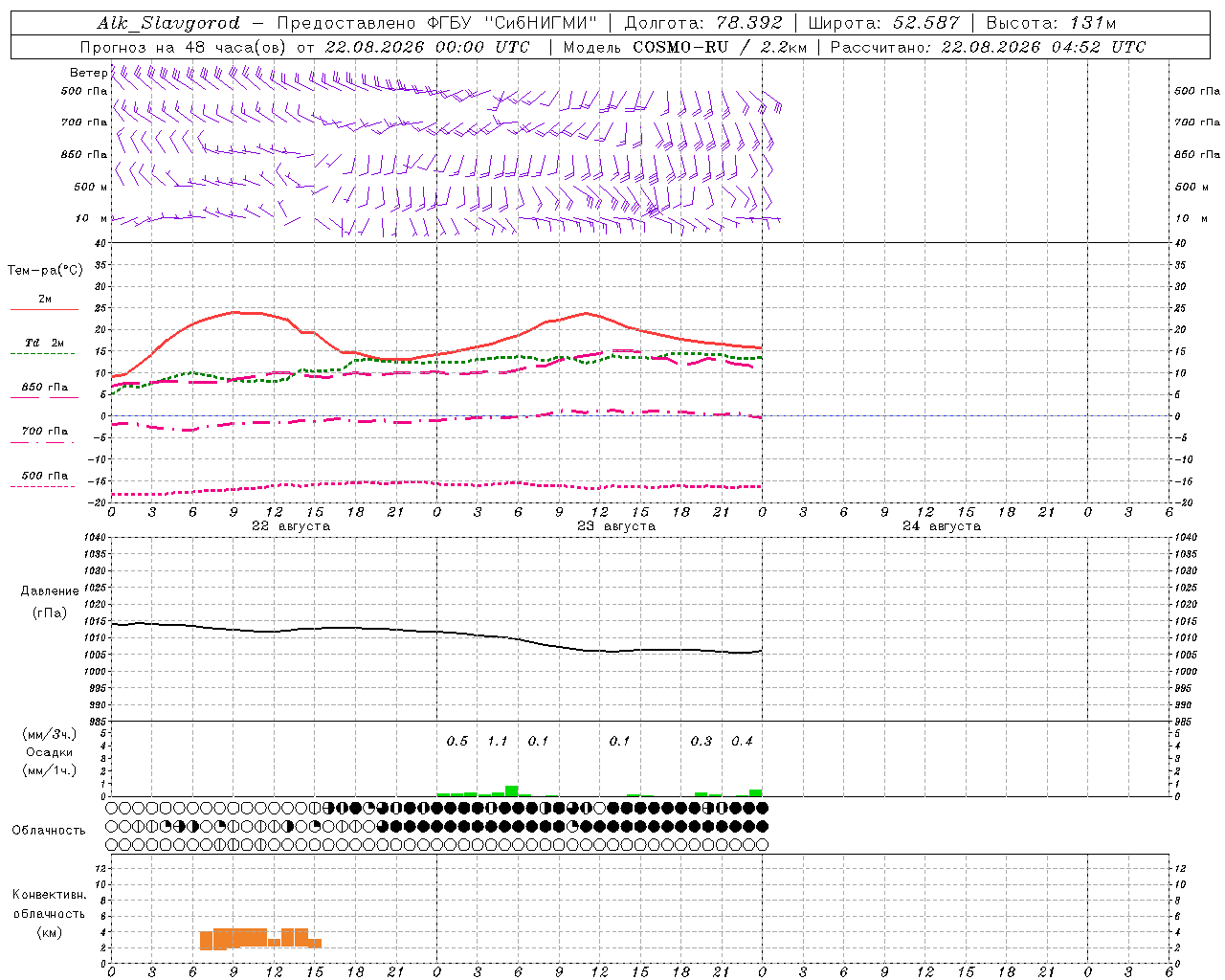Viewport: 1225px width, 980px height.
Task: Click the Давление pressure axis label
Action: tap(50, 590)
